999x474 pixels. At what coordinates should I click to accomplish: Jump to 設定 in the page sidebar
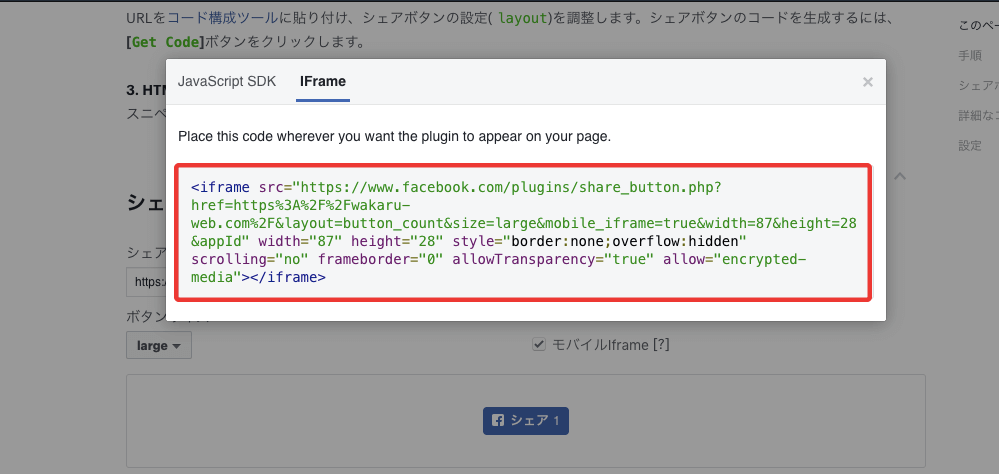970,145
